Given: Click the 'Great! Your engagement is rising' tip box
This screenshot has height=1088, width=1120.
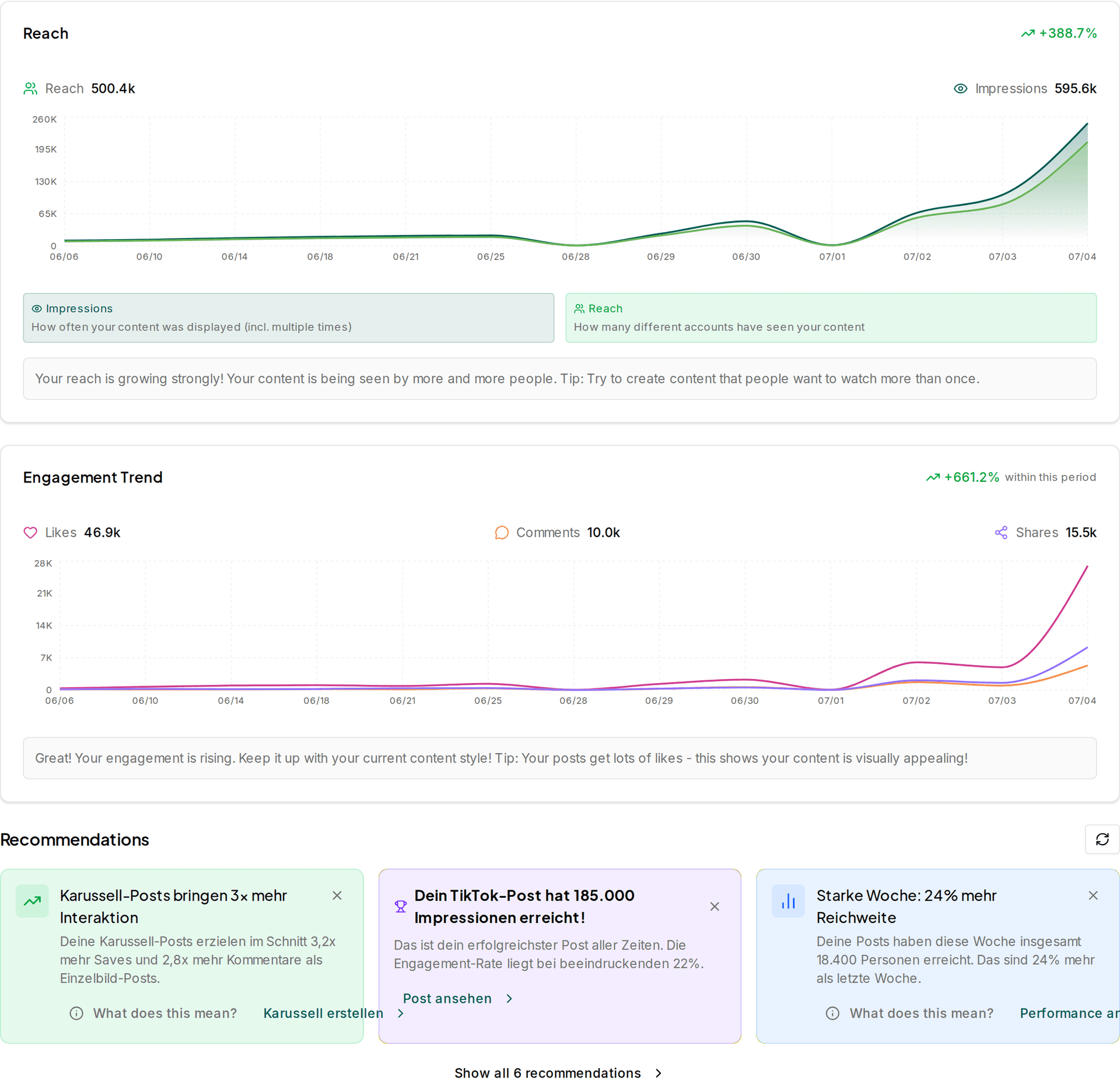Looking at the screenshot, I should [560, 758].
